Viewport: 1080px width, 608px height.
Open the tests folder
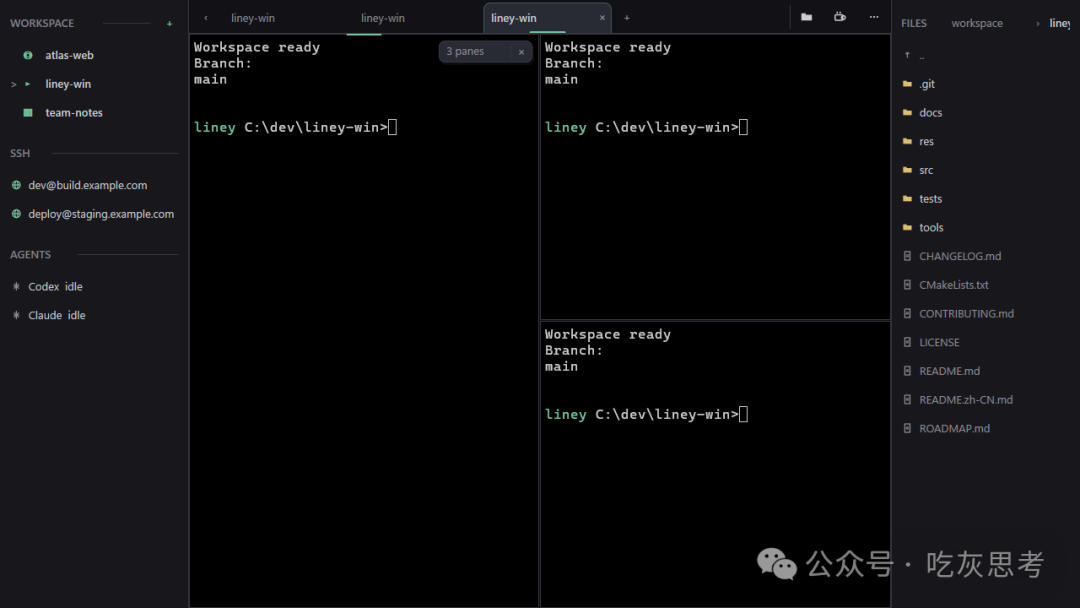(931, 199)
